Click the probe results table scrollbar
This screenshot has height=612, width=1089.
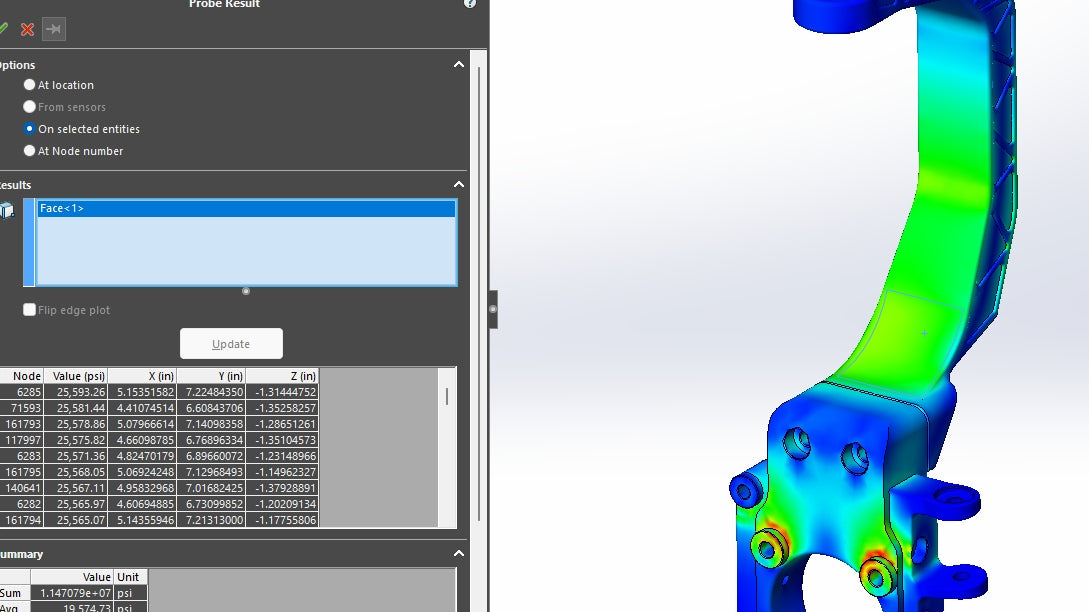[x=447, y=397]
